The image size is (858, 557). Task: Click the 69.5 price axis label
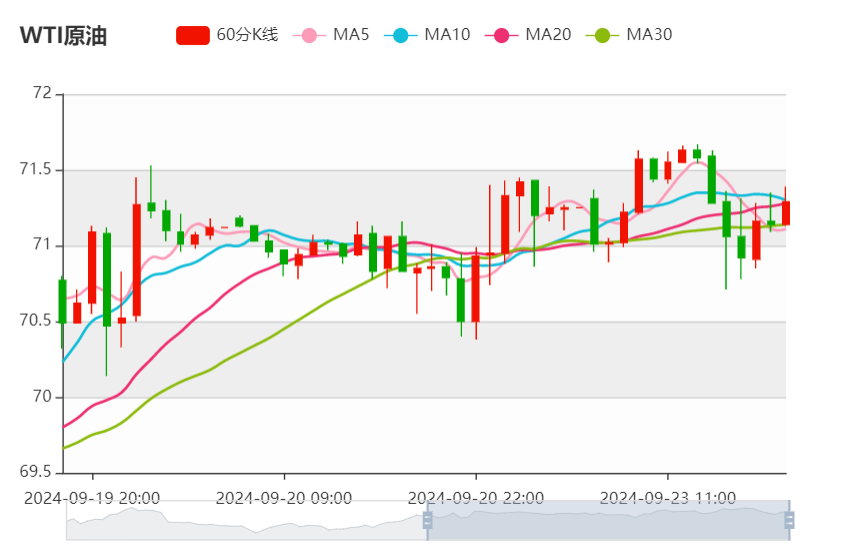click(x=35, y=472)
